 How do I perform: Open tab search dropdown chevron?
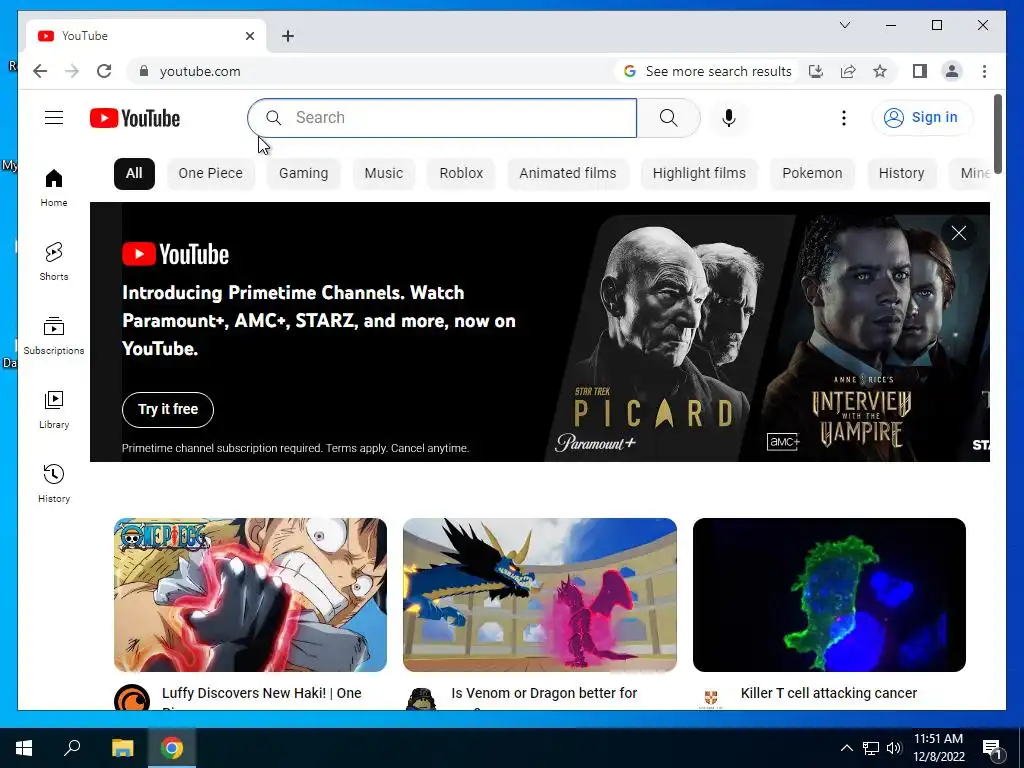(x=844, y=25)
